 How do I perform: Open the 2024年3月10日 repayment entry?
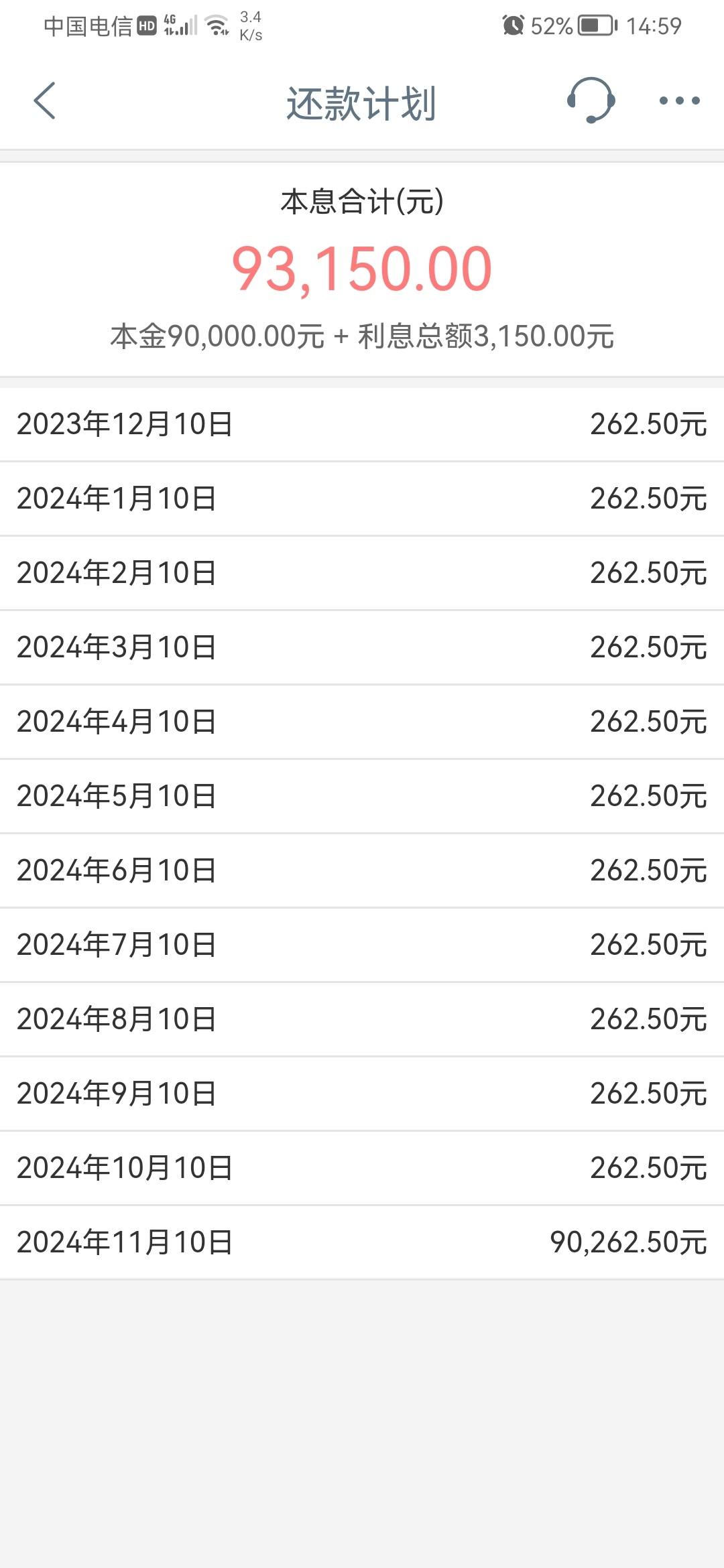pyautogui.click(x=362, y=647)
